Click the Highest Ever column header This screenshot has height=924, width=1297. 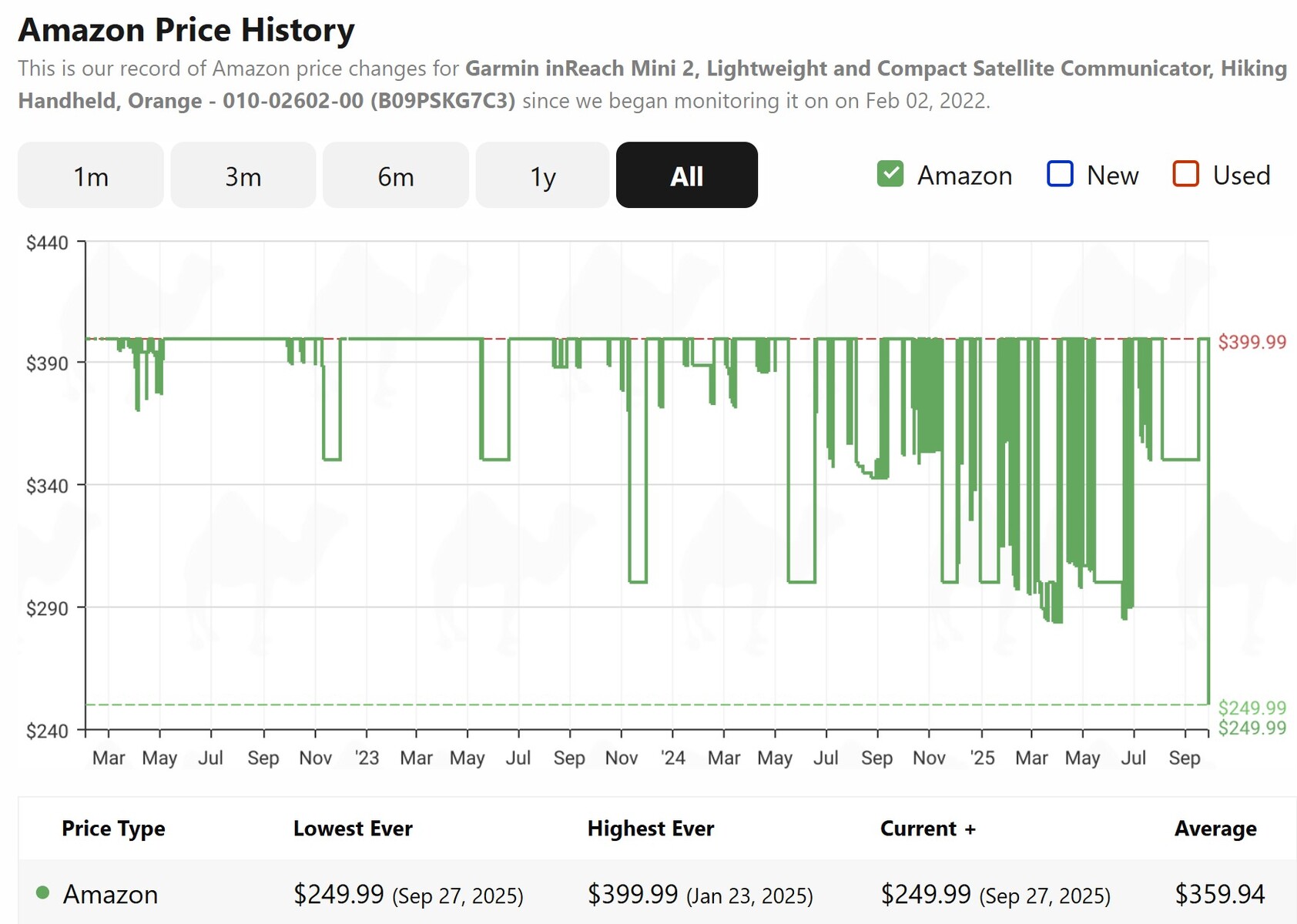(650, 829)
